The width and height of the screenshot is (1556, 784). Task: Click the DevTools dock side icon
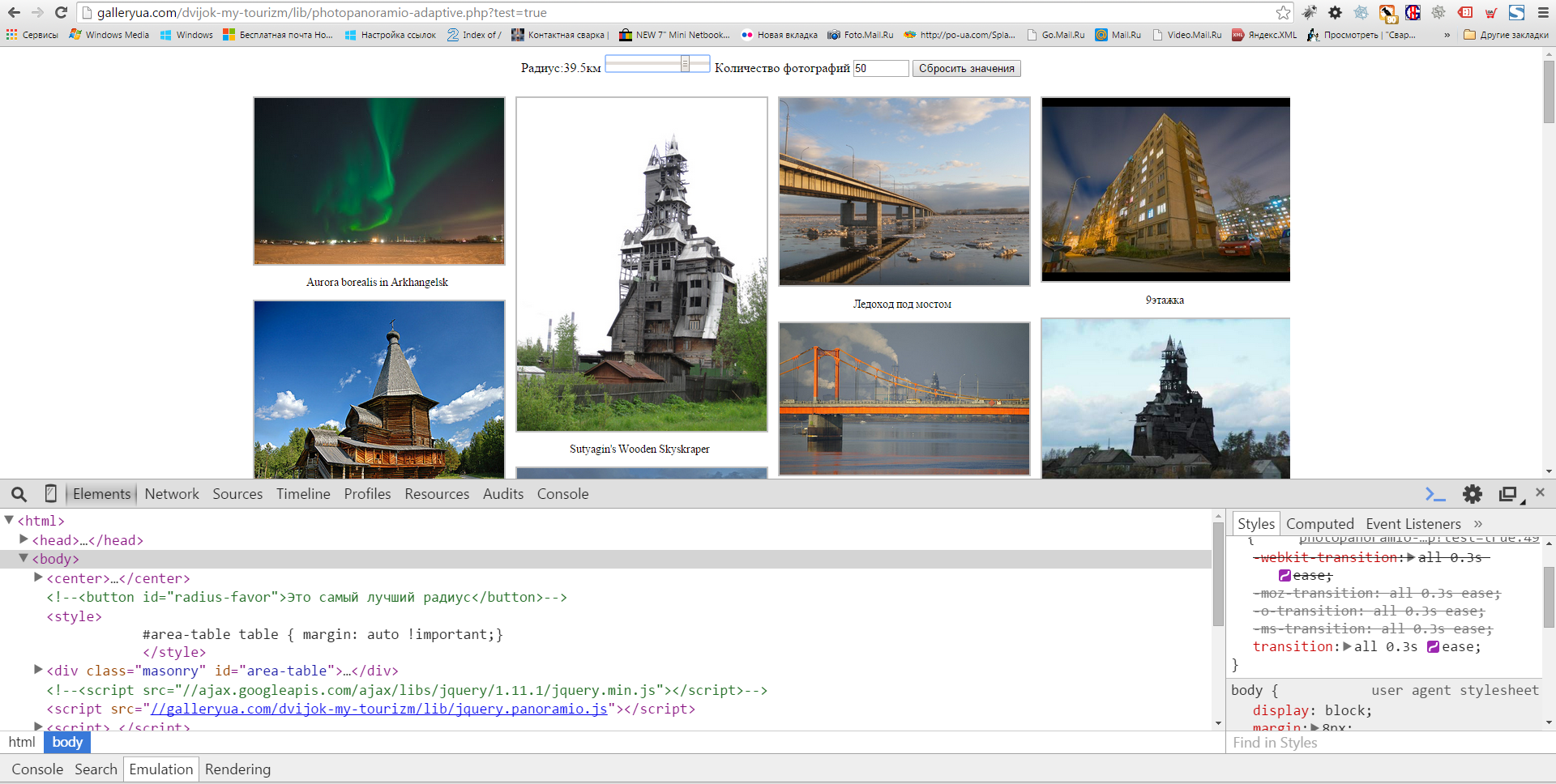1509,494
